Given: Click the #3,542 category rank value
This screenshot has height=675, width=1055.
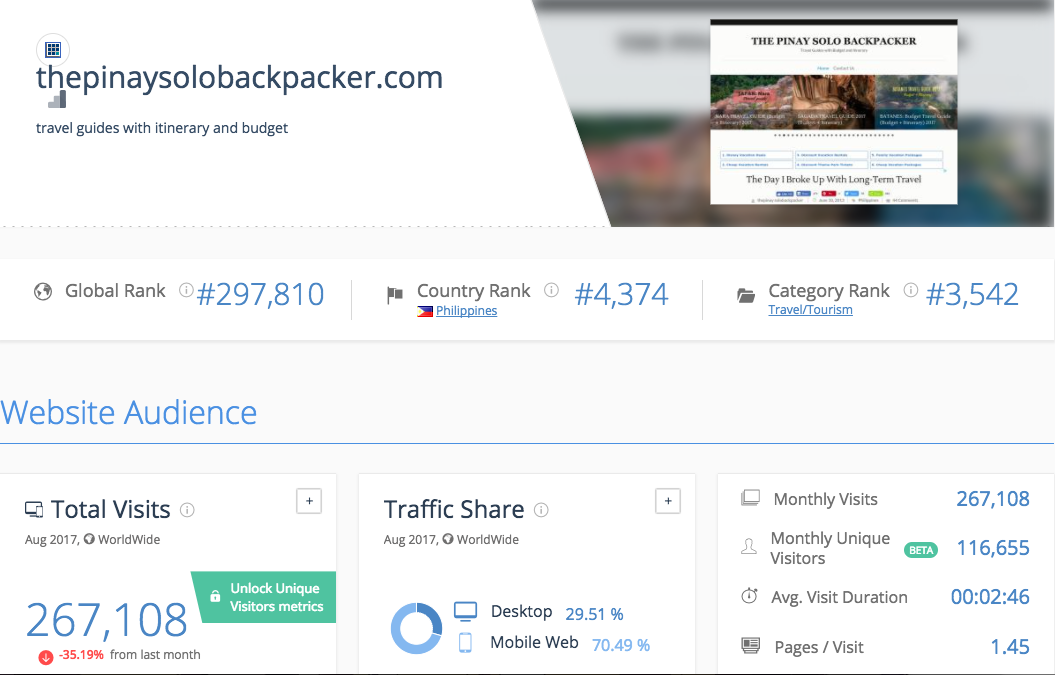Looking at the screenshot, I should [972, 295].
